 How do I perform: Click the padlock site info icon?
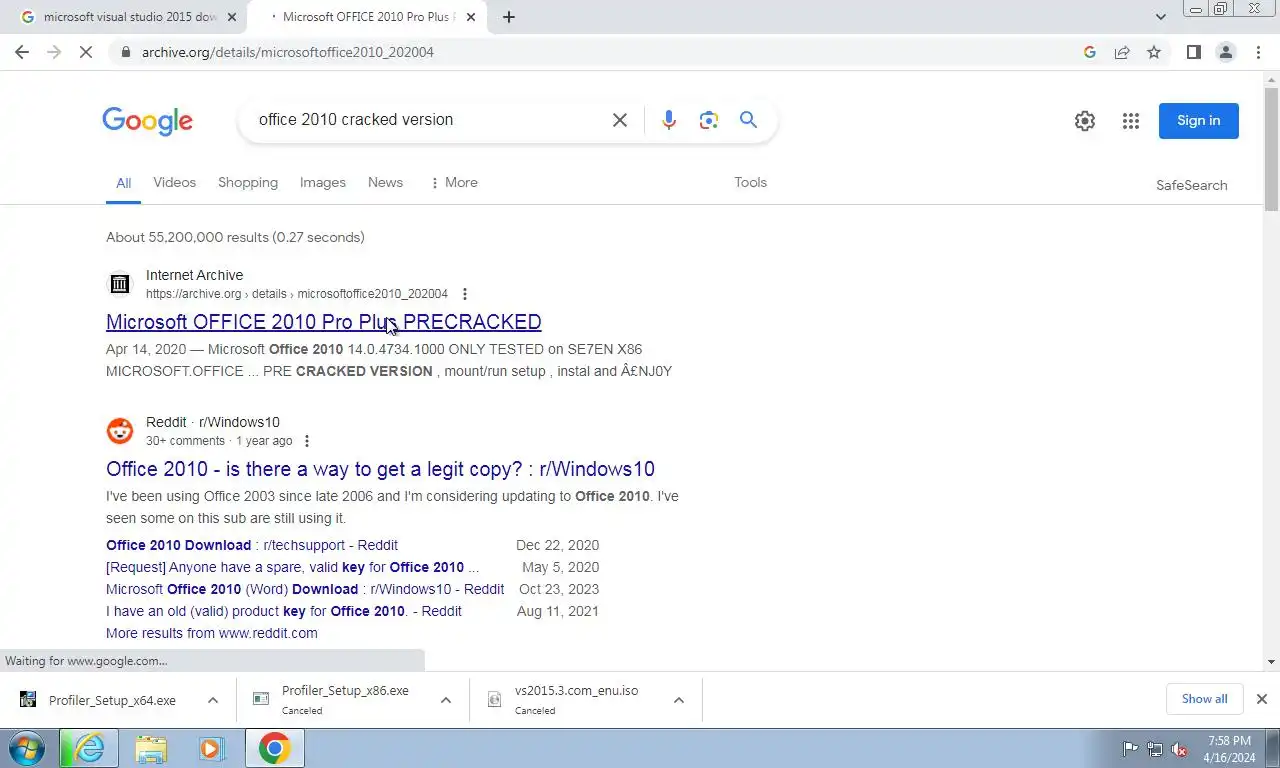pos(125,52)
